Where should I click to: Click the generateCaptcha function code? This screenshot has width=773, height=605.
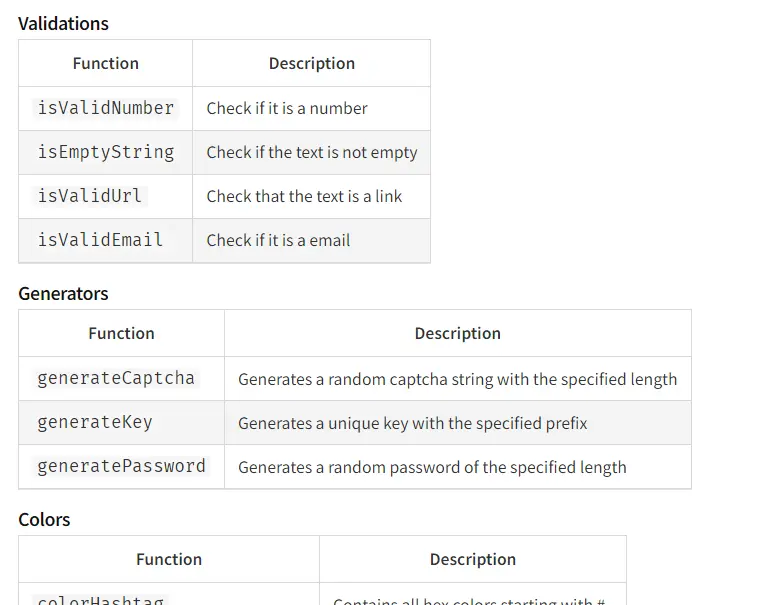pyautogui.click(x=116, y=378)
